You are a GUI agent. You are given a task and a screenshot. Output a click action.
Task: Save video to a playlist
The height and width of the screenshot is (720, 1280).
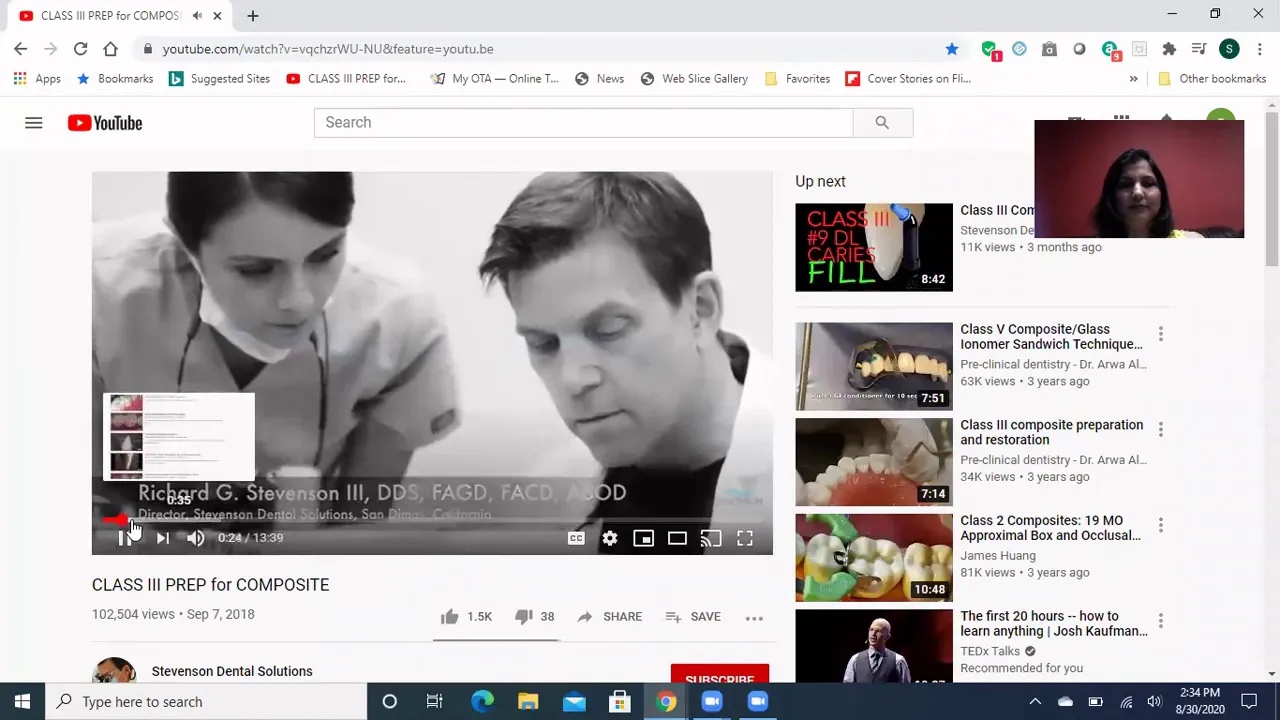pyautogui.click(x=692, y=617)
